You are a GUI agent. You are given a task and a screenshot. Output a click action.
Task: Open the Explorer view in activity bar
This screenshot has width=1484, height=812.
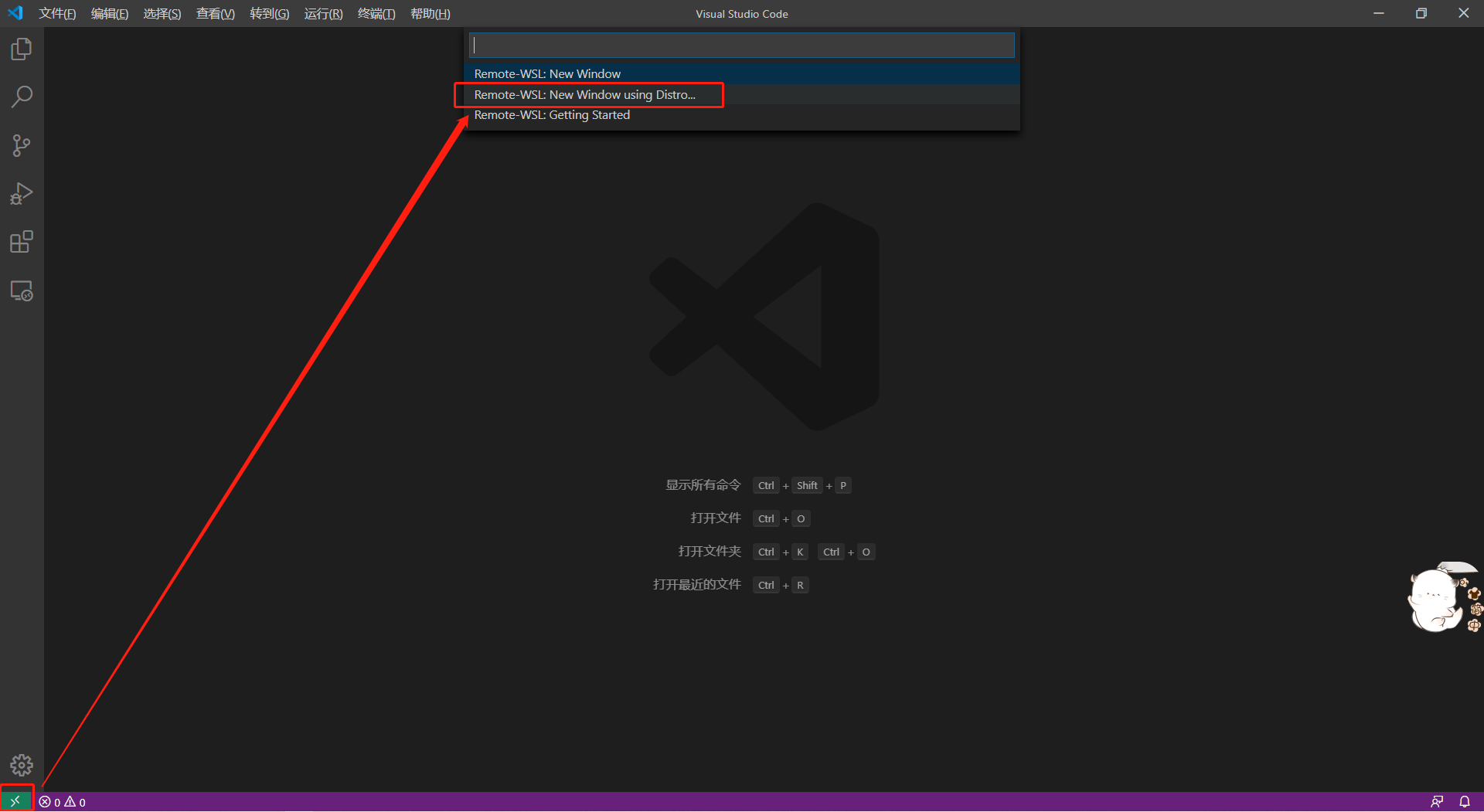point(22,49)
